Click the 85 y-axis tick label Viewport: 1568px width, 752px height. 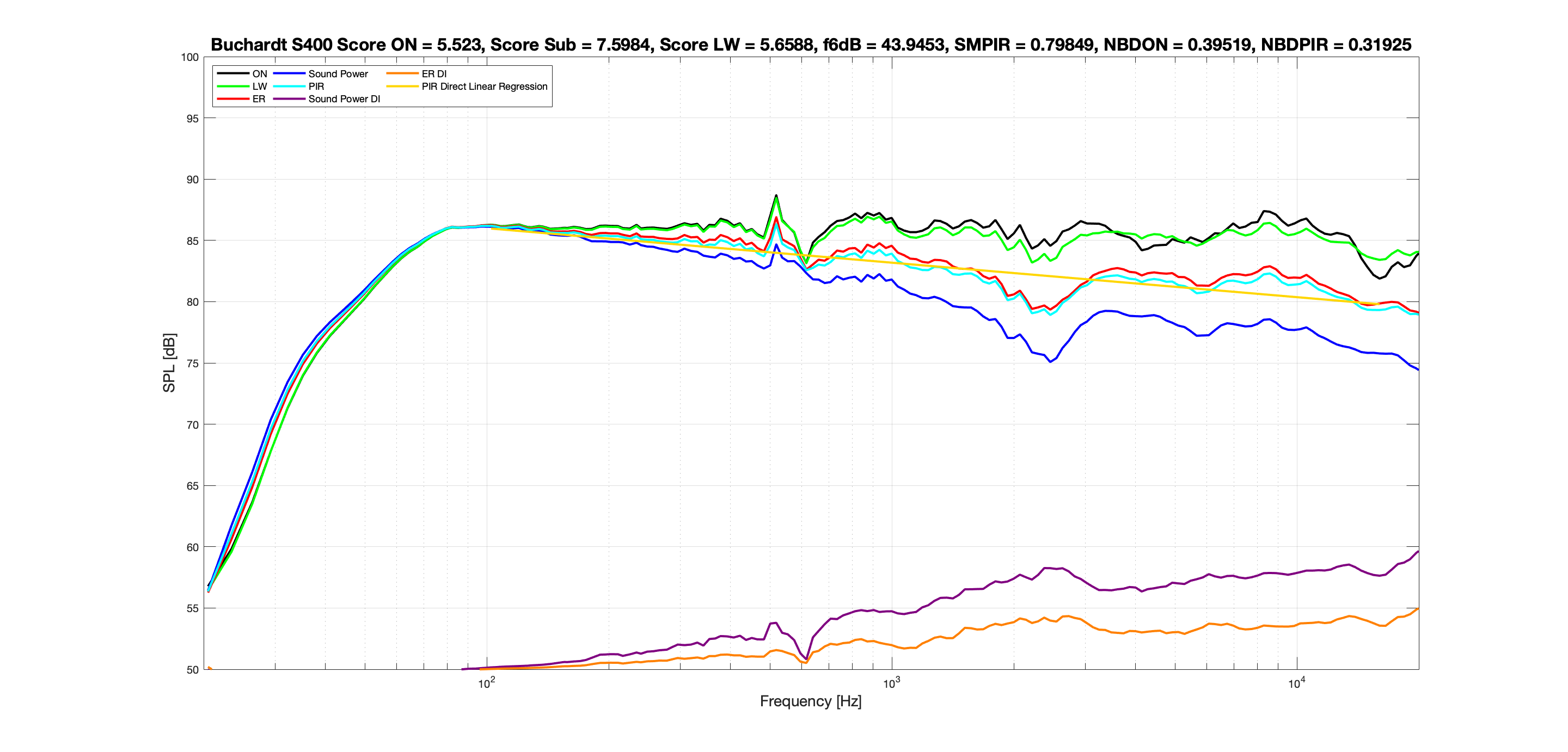pos(192,241)
